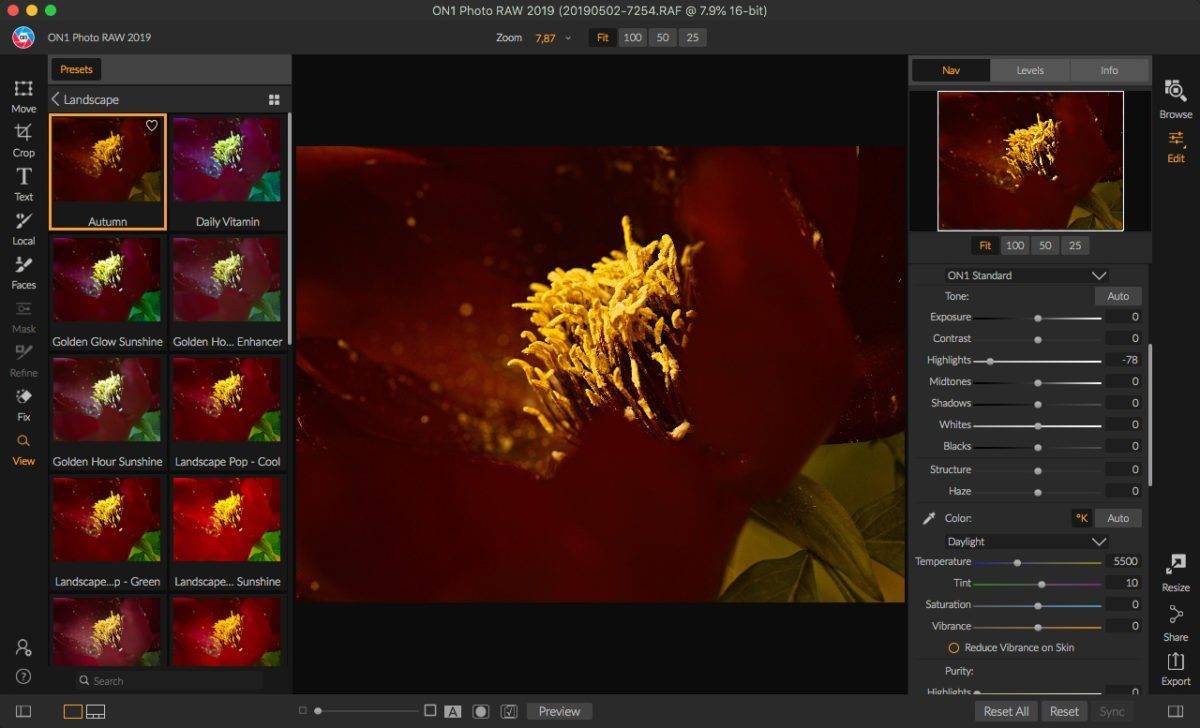Expand the Daylight white balance dropdown

1027,541
